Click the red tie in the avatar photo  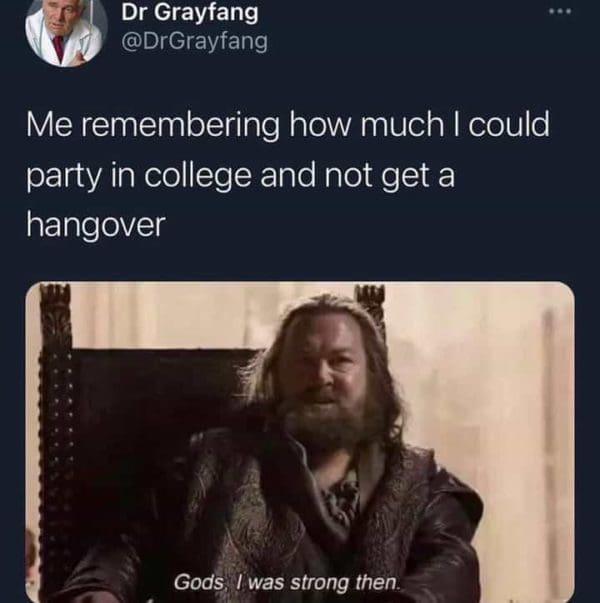point(58,46)
